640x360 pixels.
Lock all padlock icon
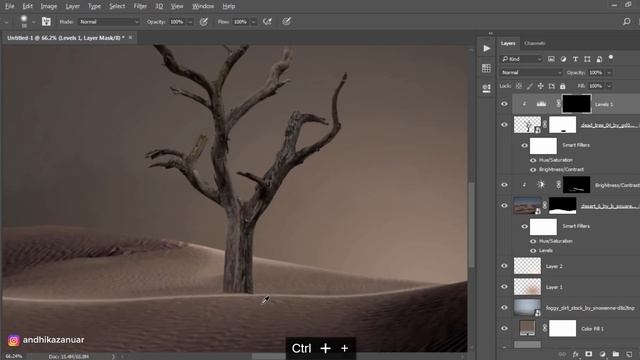[562, 86]
